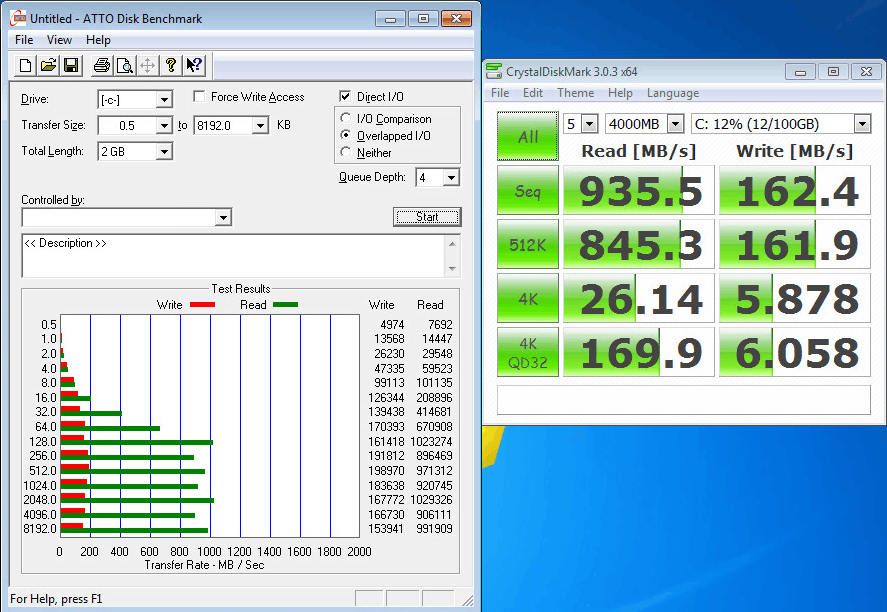887x612 pixels.
Task: Click the New file toolbar icon
Action: click(x=26, y=66)
